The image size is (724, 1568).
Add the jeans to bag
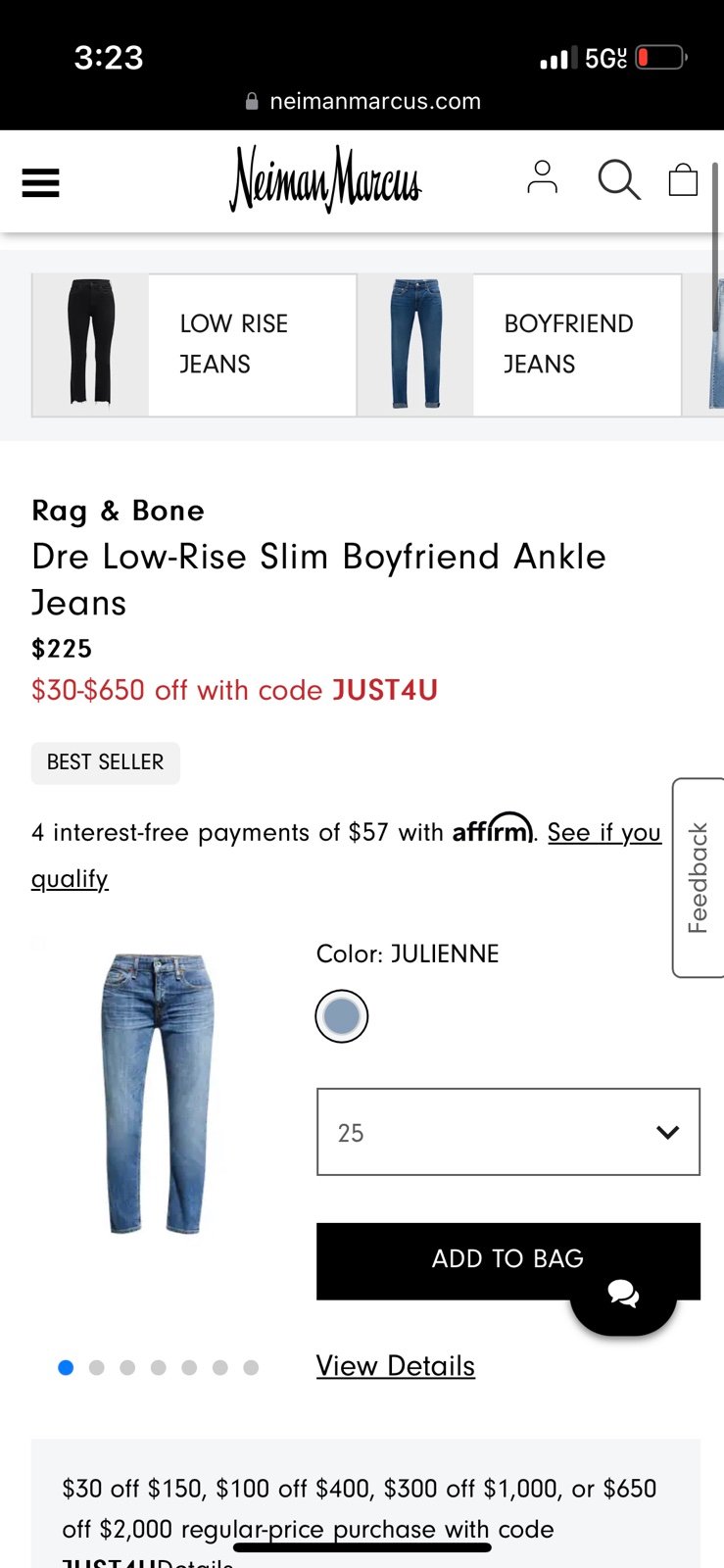(x=508, y=1260)
